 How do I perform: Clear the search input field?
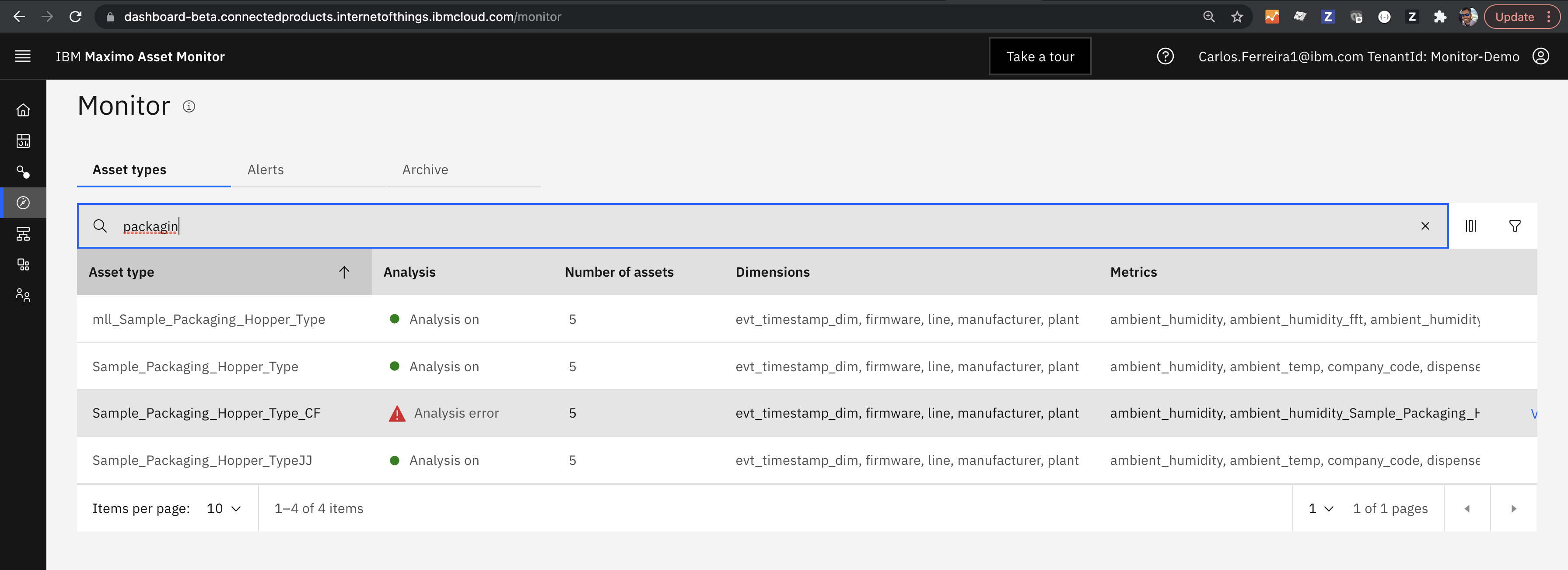click(1425, 226)
